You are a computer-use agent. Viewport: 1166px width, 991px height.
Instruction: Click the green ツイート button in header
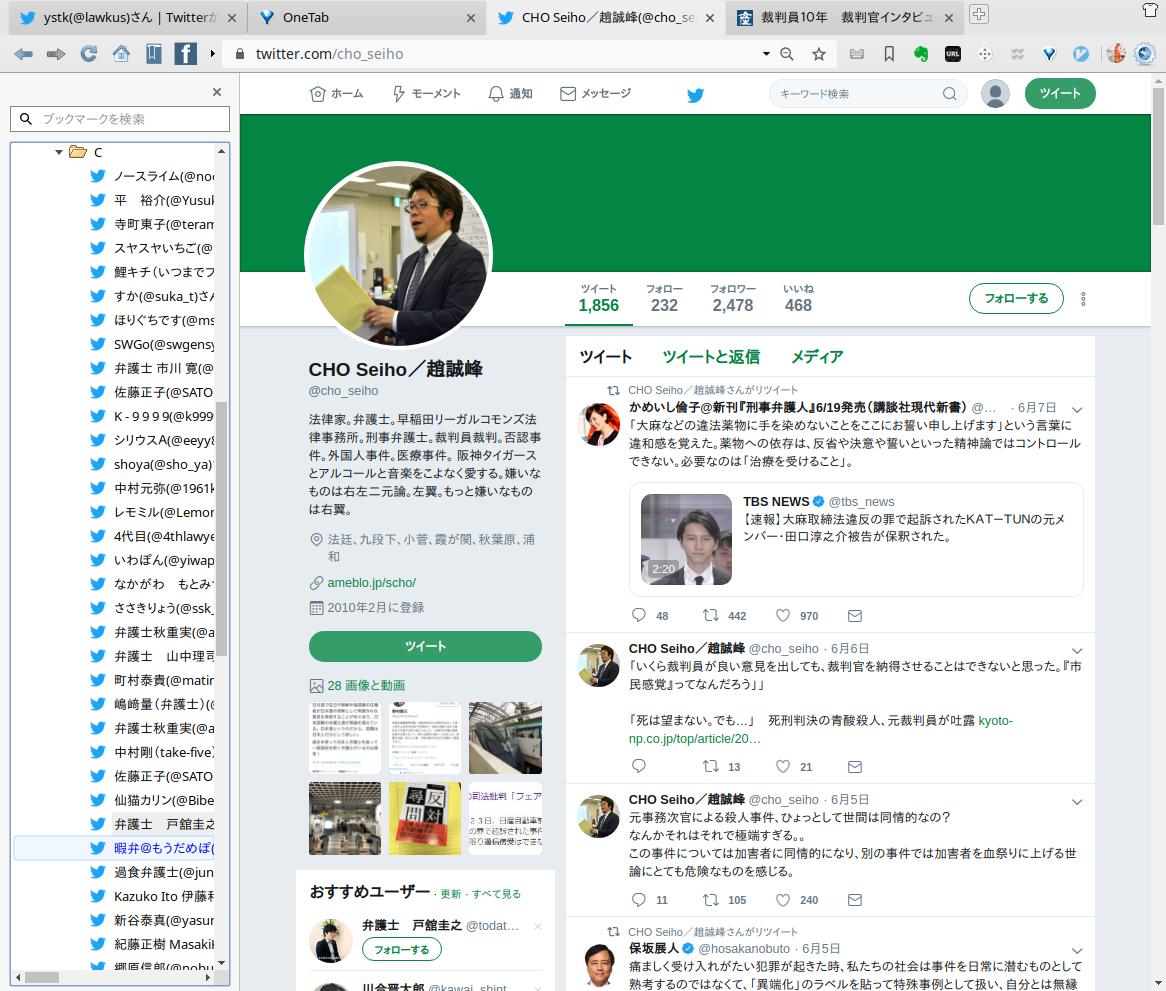point(1060,94)
